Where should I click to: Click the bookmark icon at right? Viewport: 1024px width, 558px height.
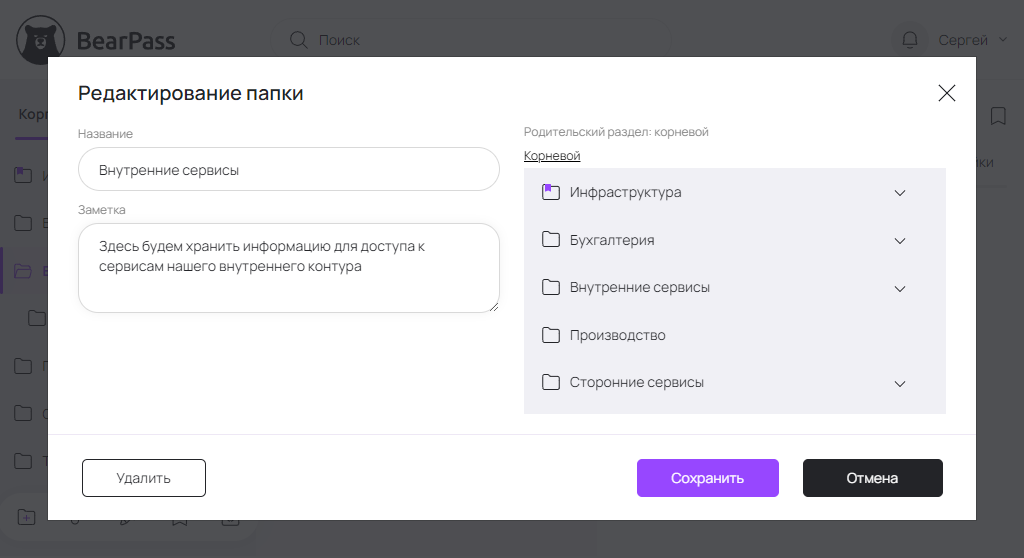[x=997, y=116]
